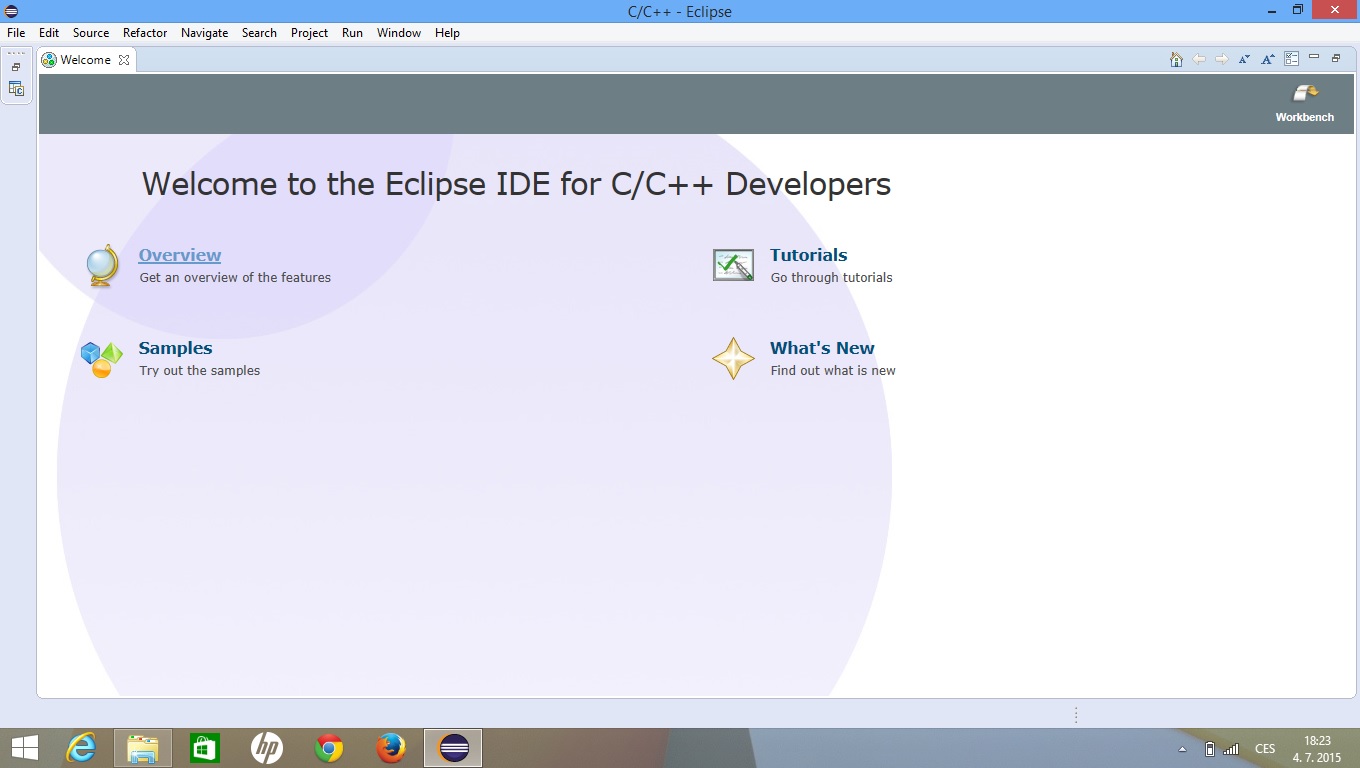The width and height of the screenshot is (1360, 768).
Task: Click the Home icon in Welcome toolbar
Action: 1176,60
